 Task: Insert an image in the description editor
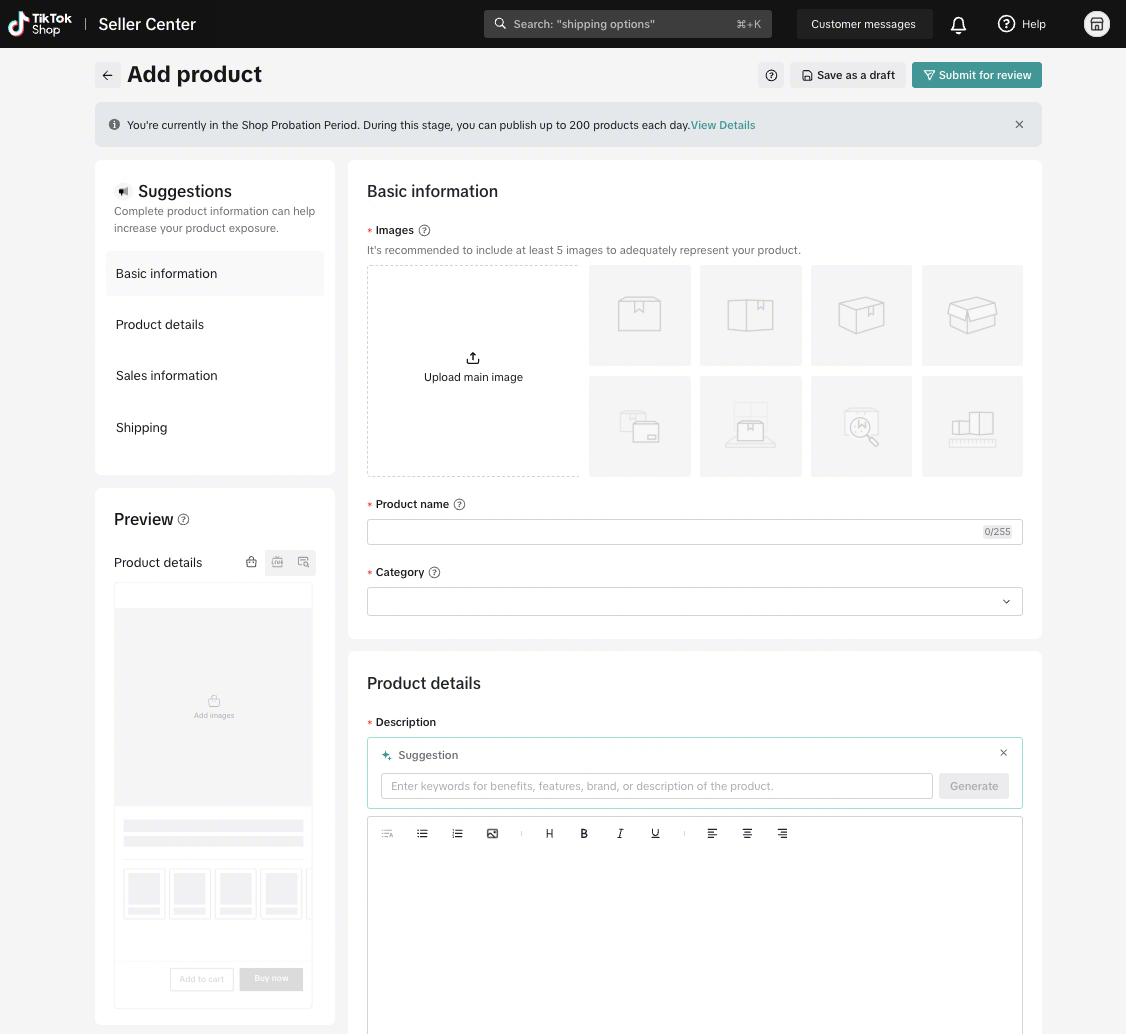point(492,833)
